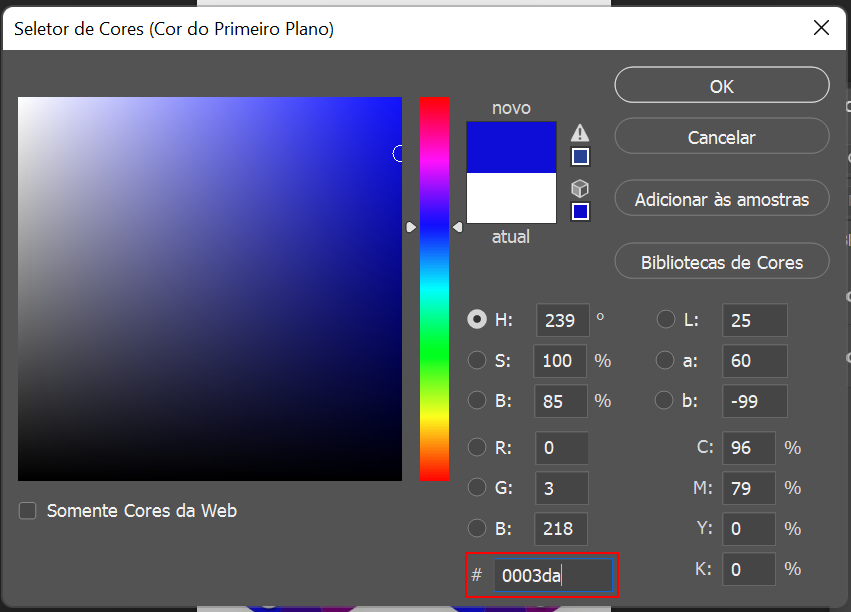
Task: Click the C cyan field showing 96
Action: point(754,448)
